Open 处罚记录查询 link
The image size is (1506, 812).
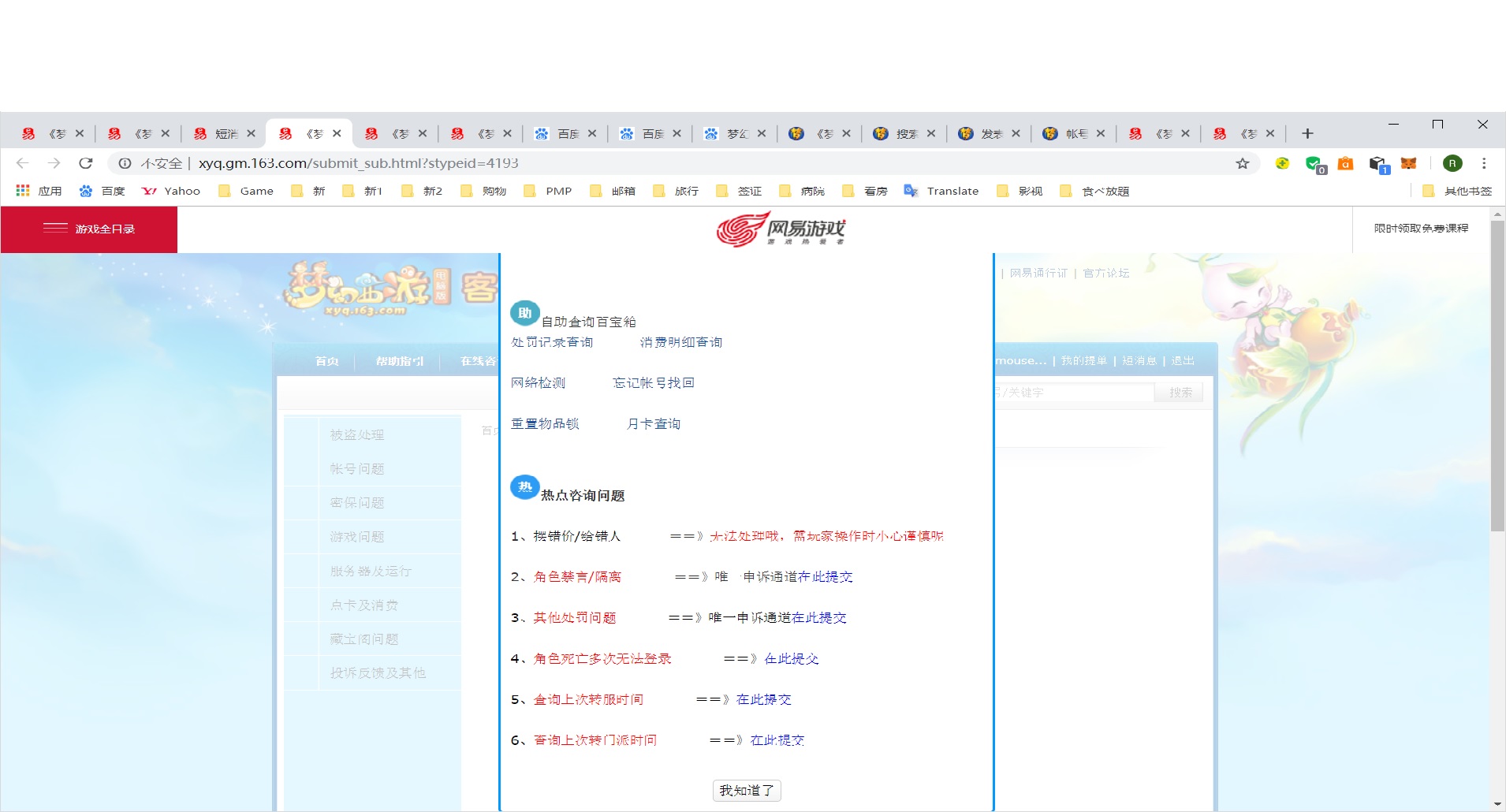[552, 342]
